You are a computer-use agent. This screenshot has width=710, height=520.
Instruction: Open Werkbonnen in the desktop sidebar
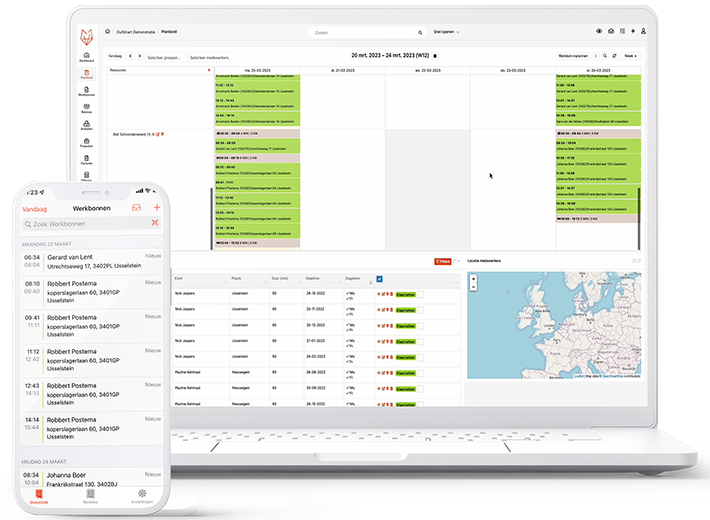[x=86, y=90]
